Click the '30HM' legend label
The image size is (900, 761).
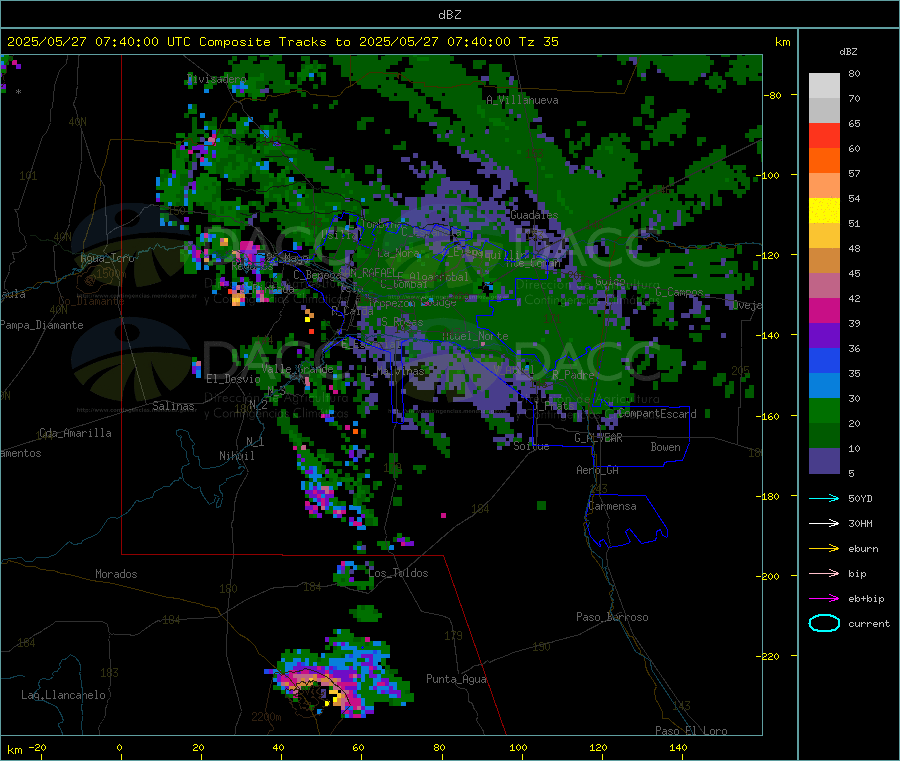pos(860,523)
